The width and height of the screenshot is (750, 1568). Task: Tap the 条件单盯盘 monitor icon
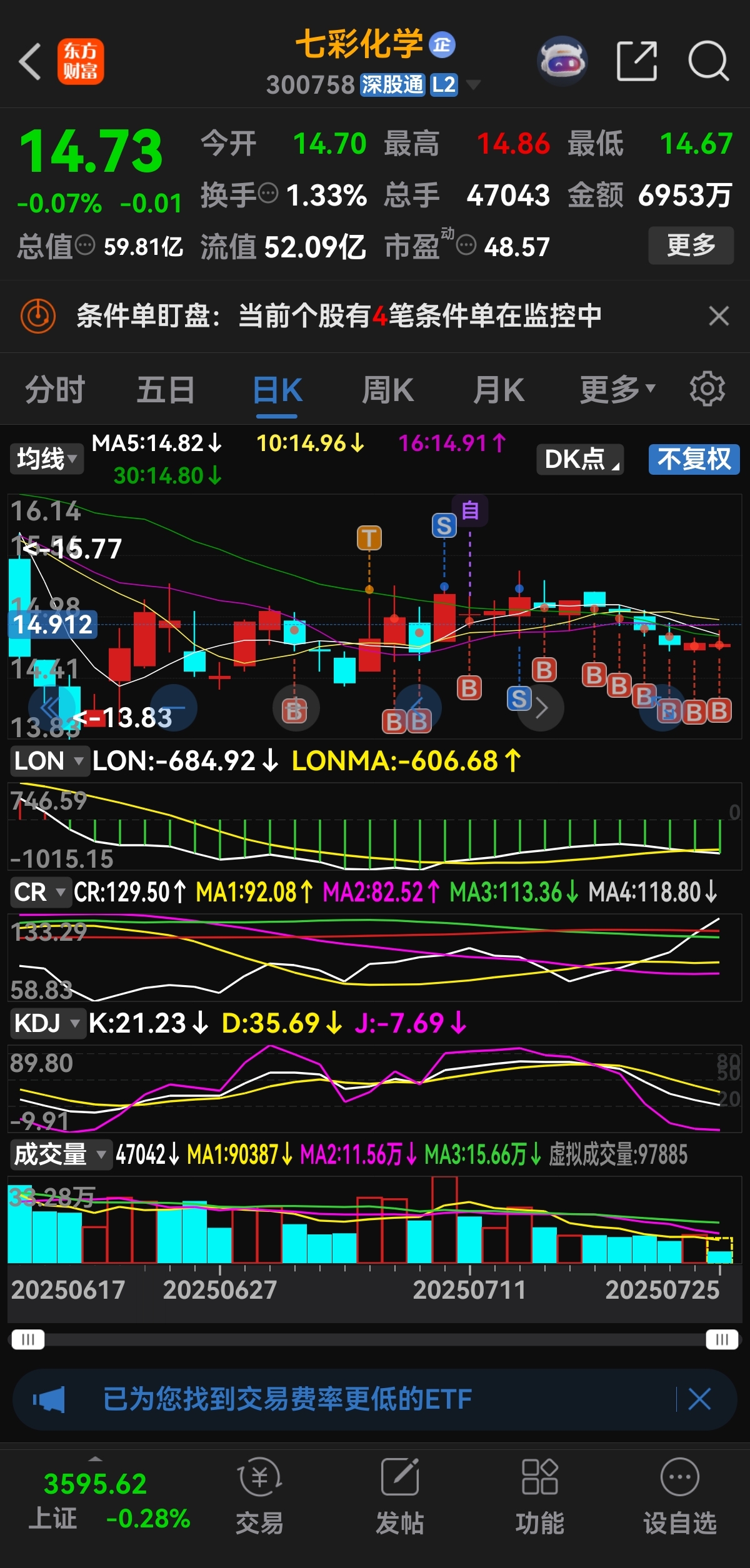click(x=38, y=315)
